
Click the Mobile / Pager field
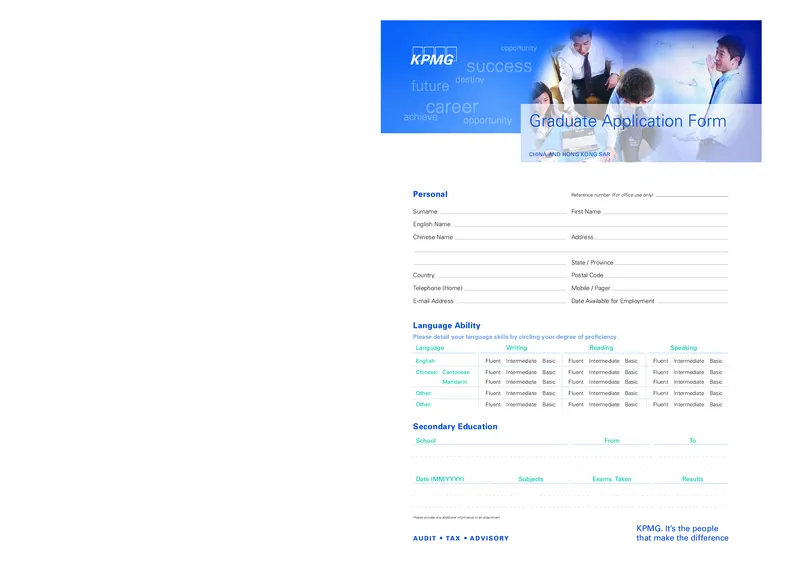669,288
